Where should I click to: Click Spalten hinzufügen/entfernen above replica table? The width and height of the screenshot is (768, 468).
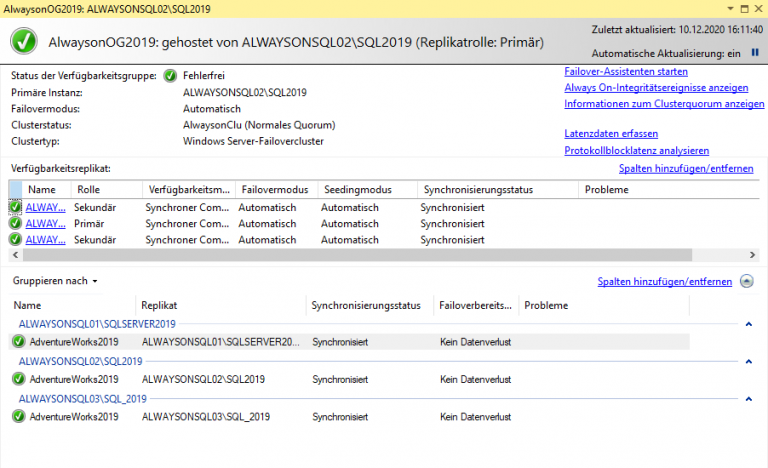686,169
